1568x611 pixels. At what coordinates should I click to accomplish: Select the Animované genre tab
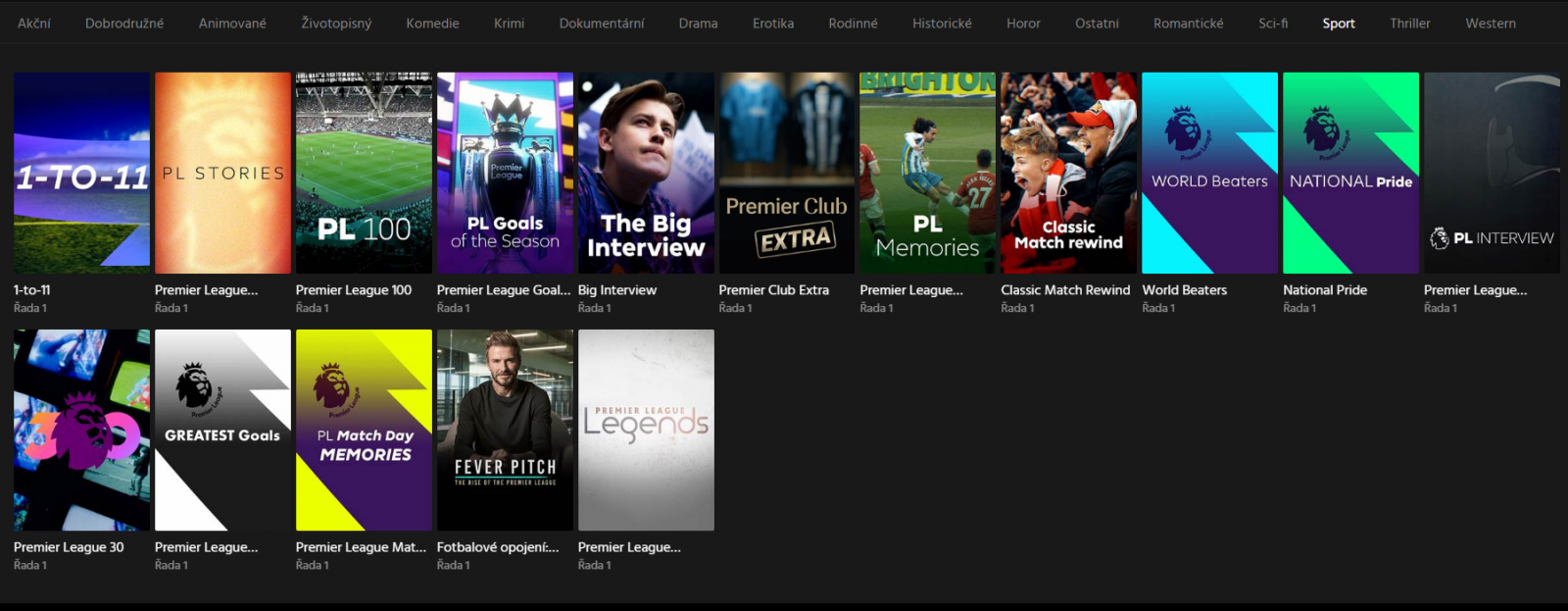[232, 24]
